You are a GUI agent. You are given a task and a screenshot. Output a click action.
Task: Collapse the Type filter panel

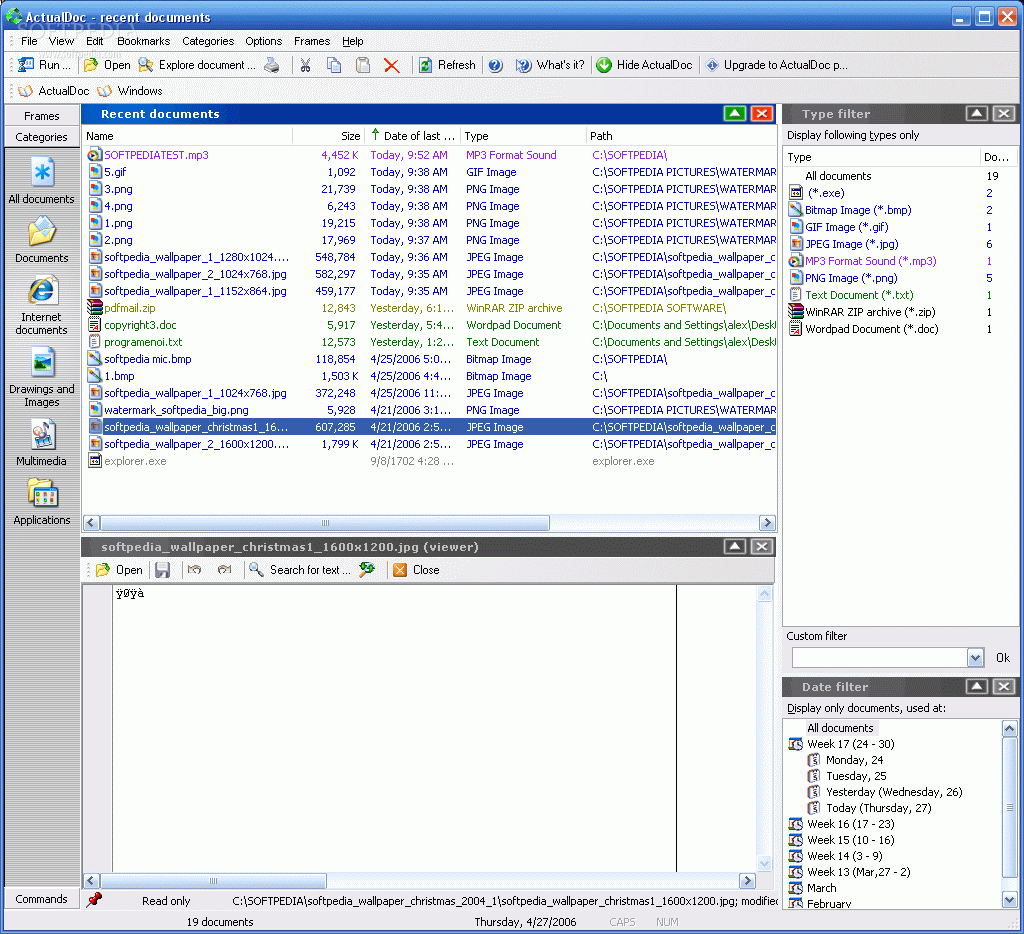point(976,114)
